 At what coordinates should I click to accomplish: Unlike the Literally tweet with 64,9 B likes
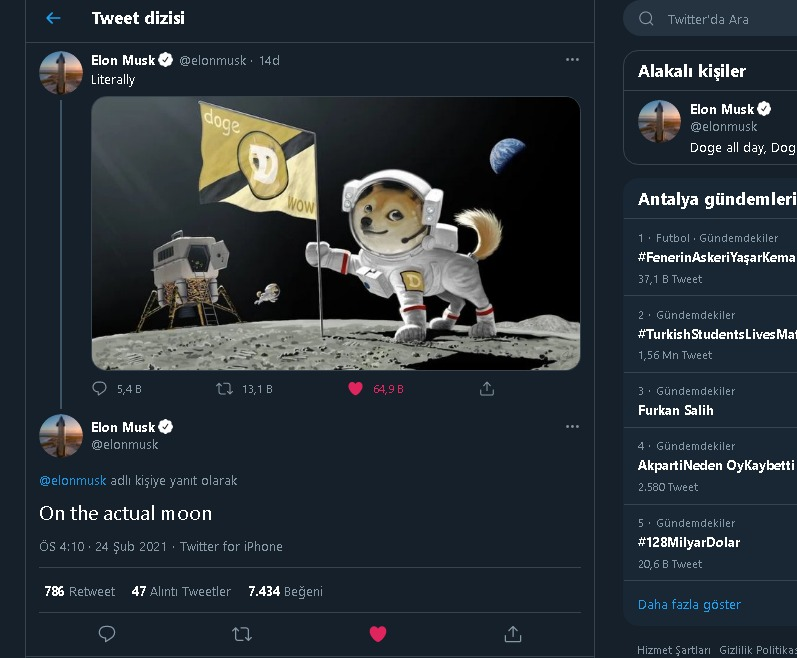[x=355, y=389]
